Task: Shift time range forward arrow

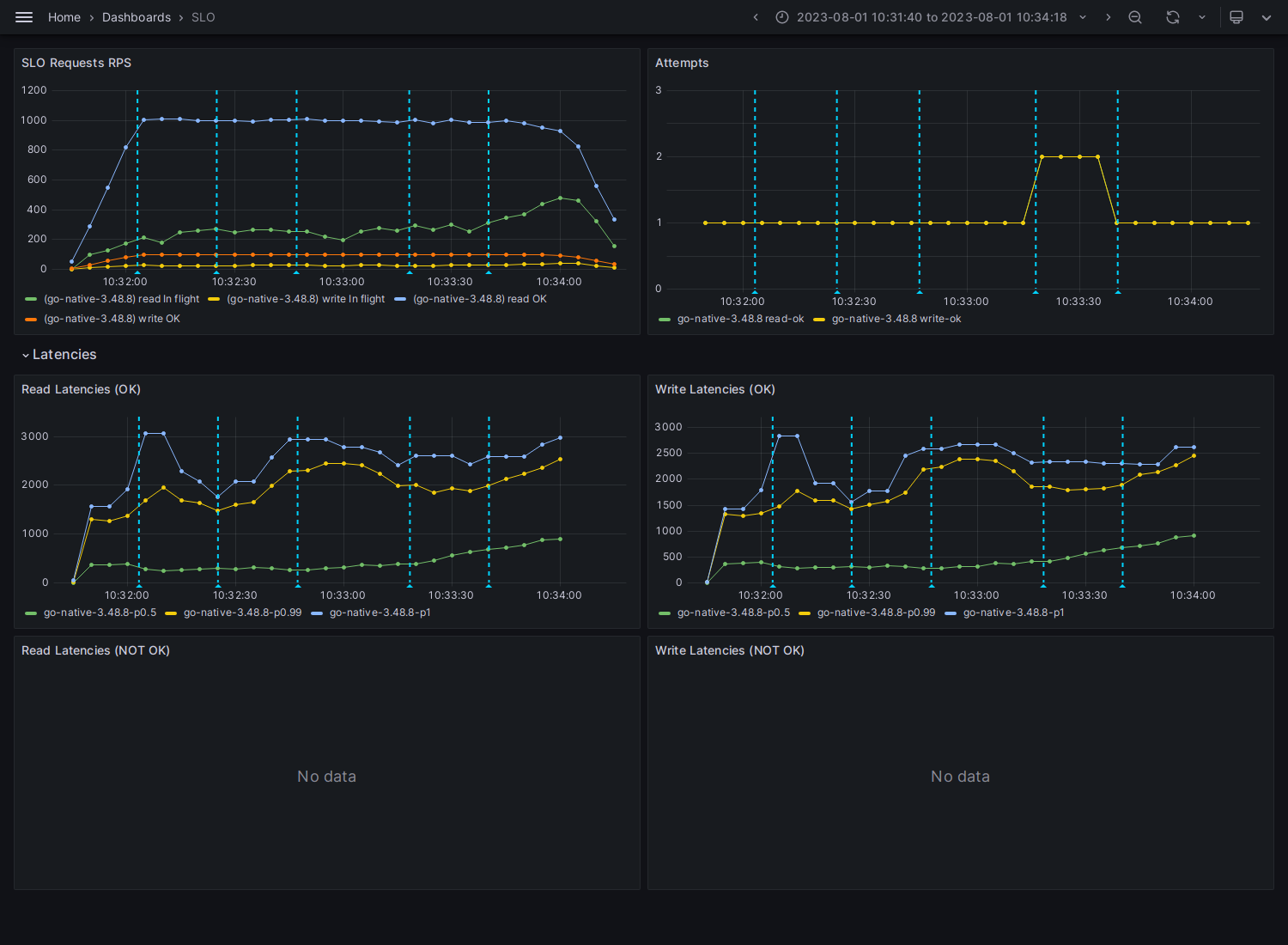Action: (x=1108, y=17)
